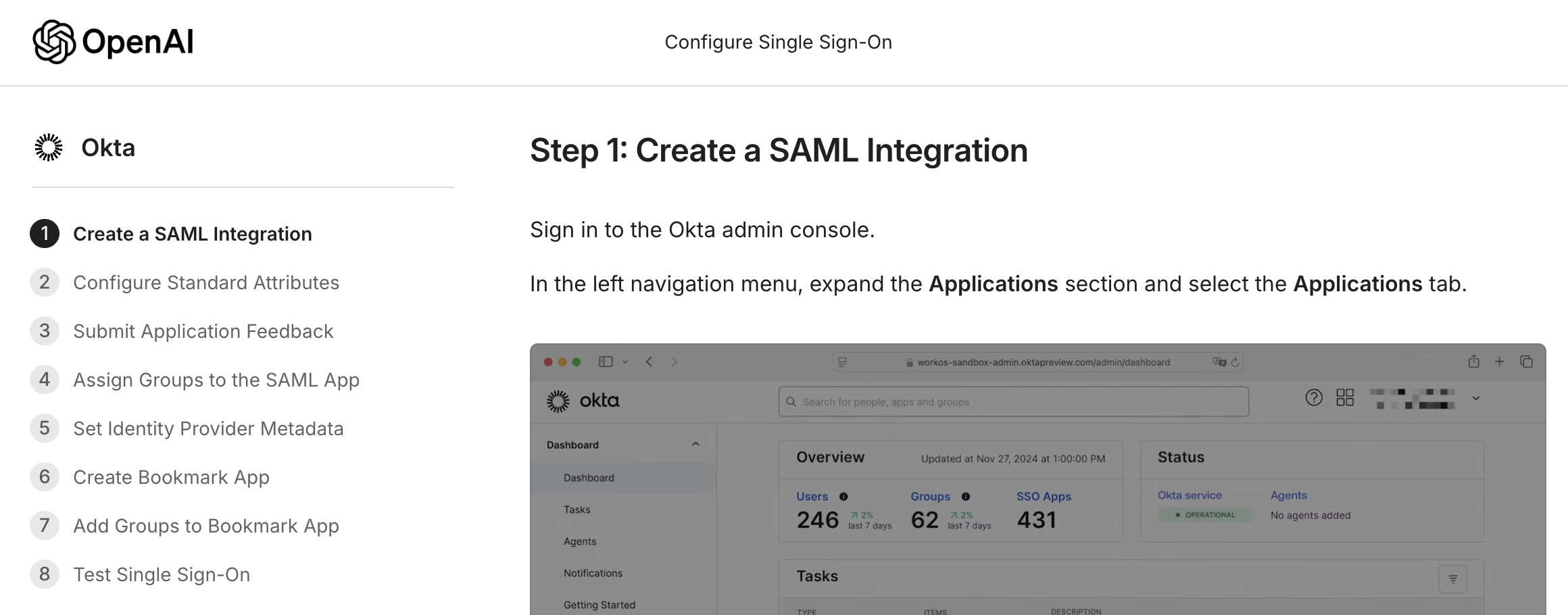
Task: Click the translate icon in address bar
Action: (x=1219, y=362)
